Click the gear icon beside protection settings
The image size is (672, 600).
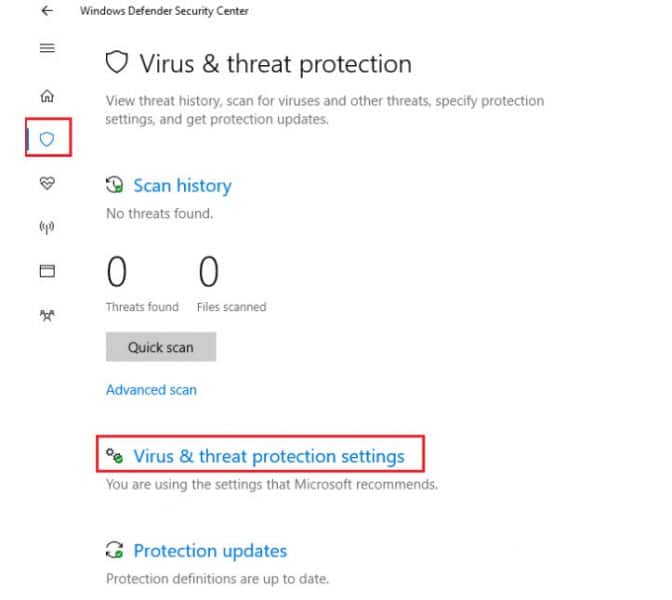(115, 456)
